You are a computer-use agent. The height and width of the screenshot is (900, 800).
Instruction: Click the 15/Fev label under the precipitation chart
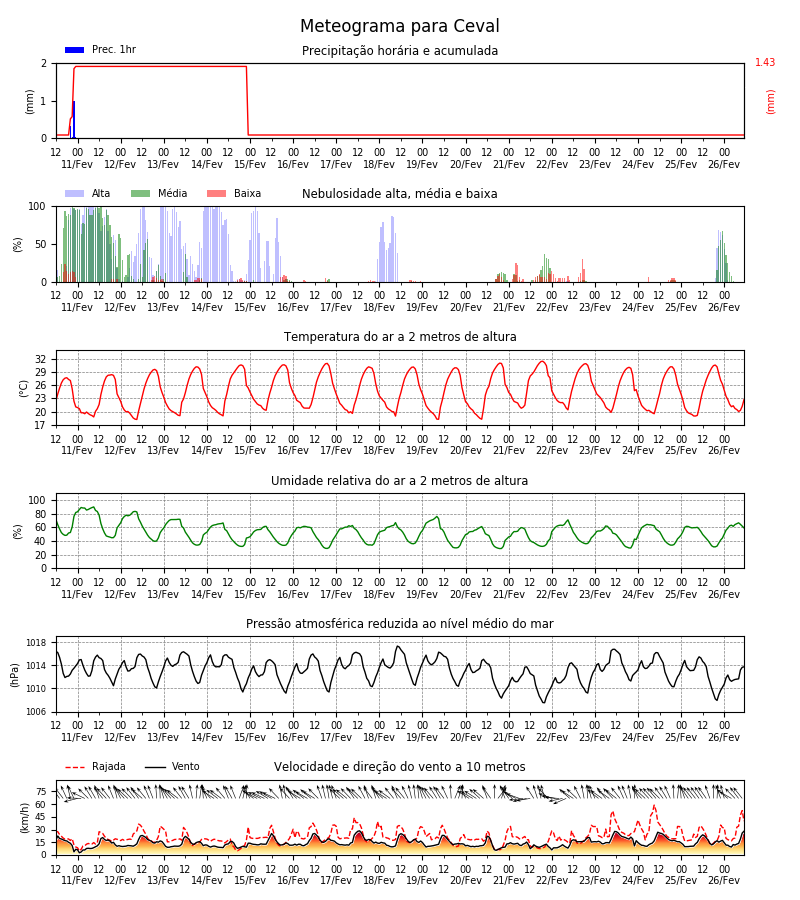250,164
